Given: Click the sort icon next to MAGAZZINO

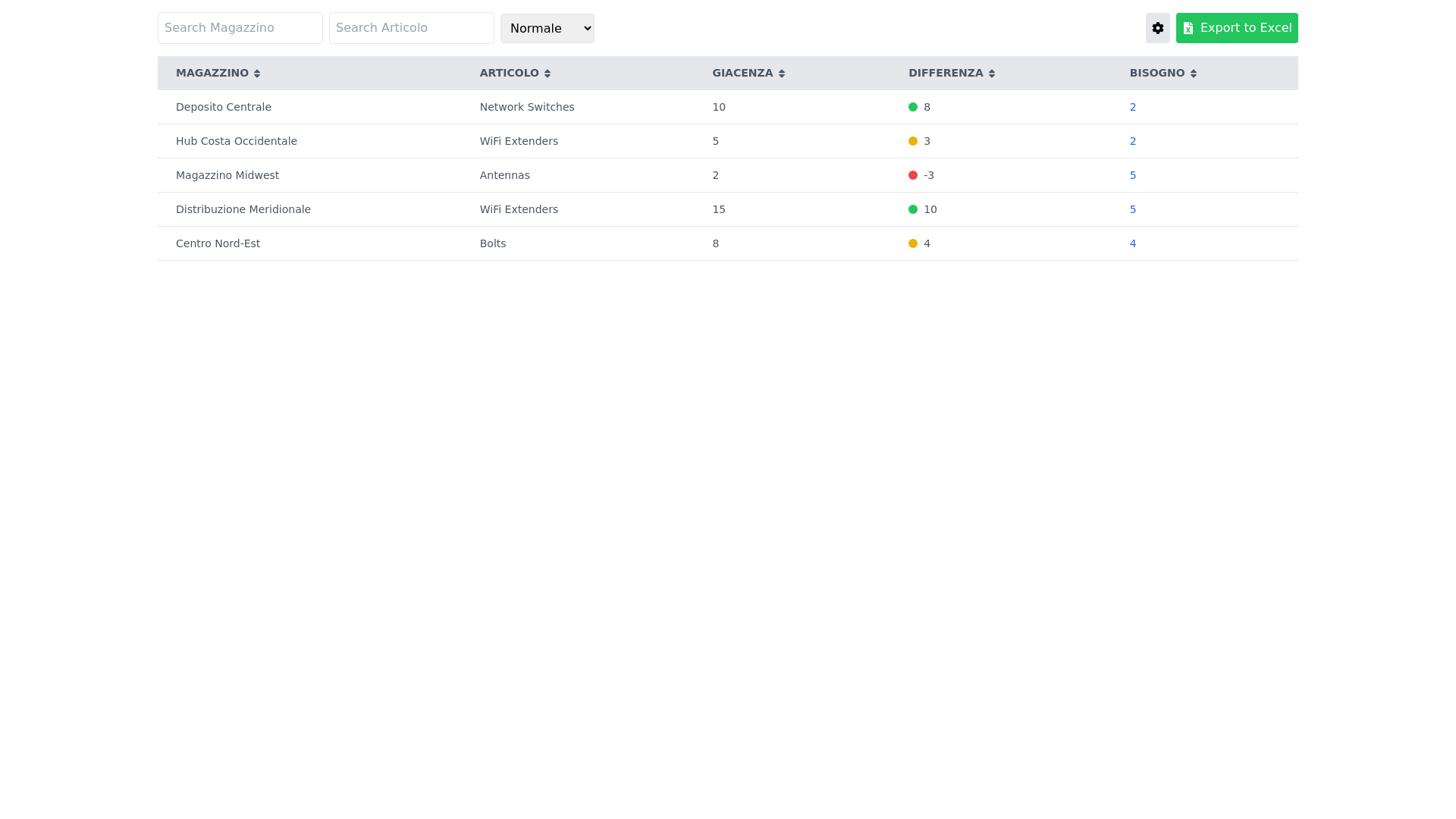Looking at the screenshot, I should click(257, 73).
